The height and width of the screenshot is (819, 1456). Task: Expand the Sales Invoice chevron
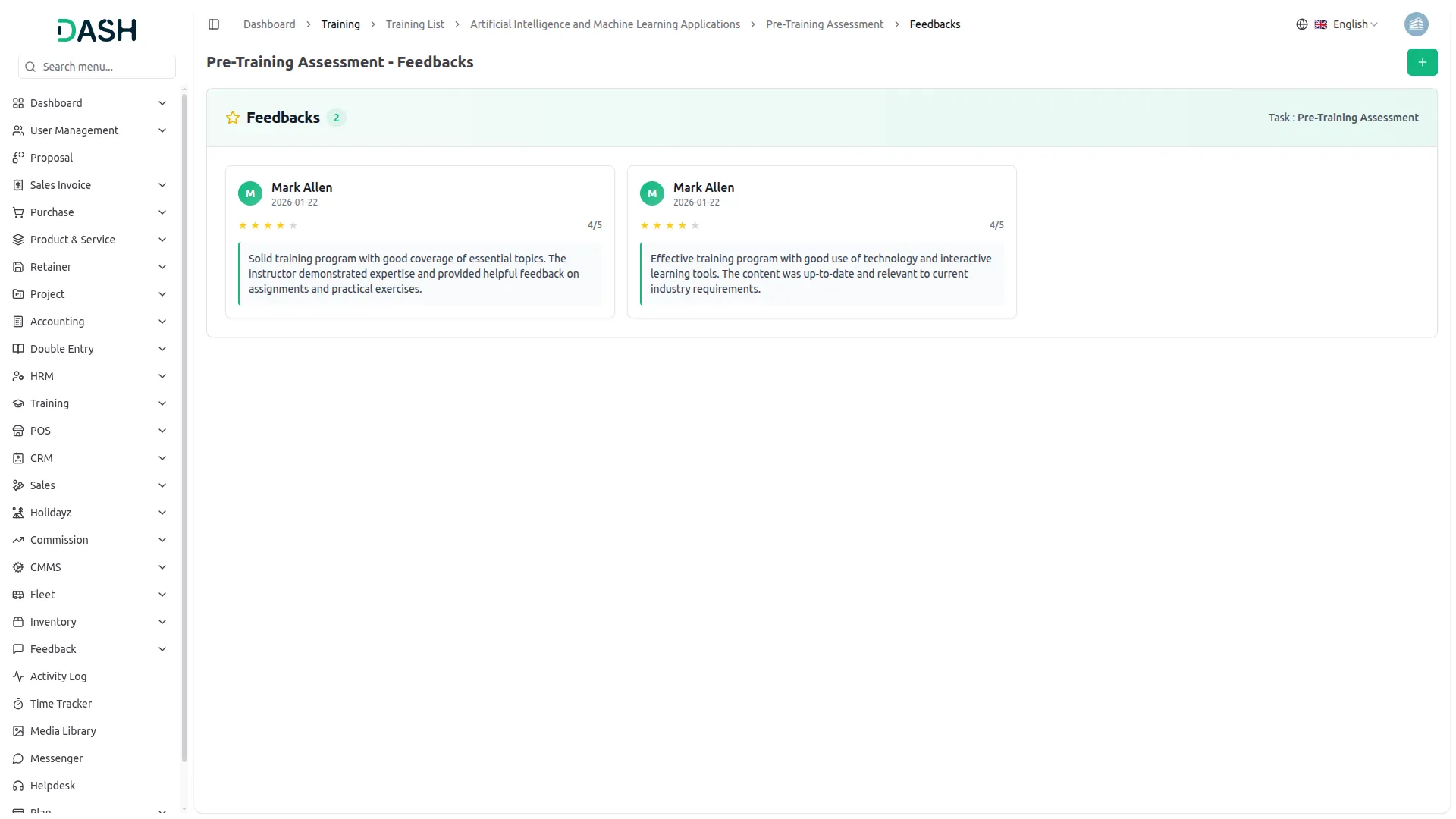(162, 185)
